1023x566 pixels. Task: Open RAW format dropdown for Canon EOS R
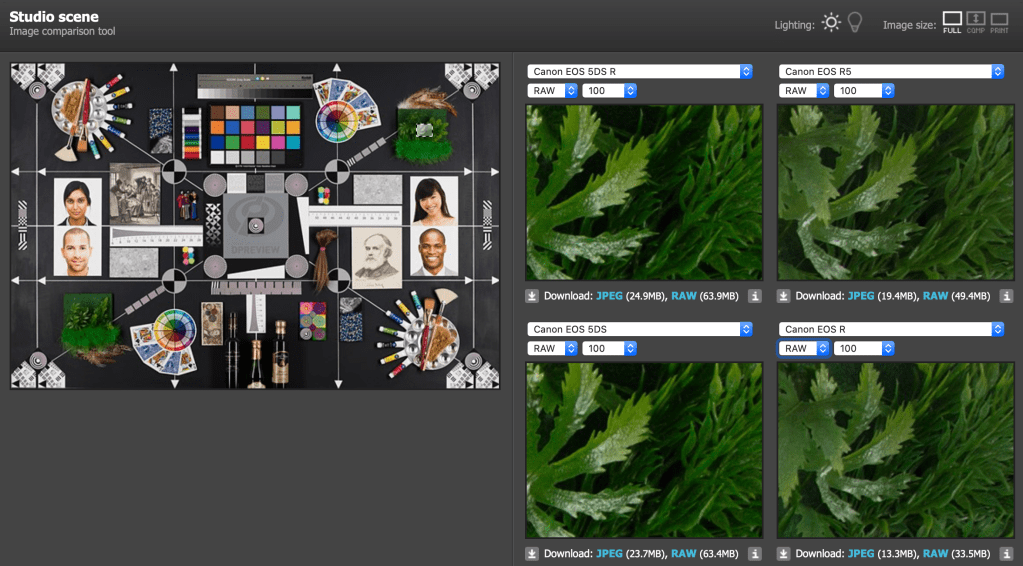pyautogui.click(x=803, y=349)
